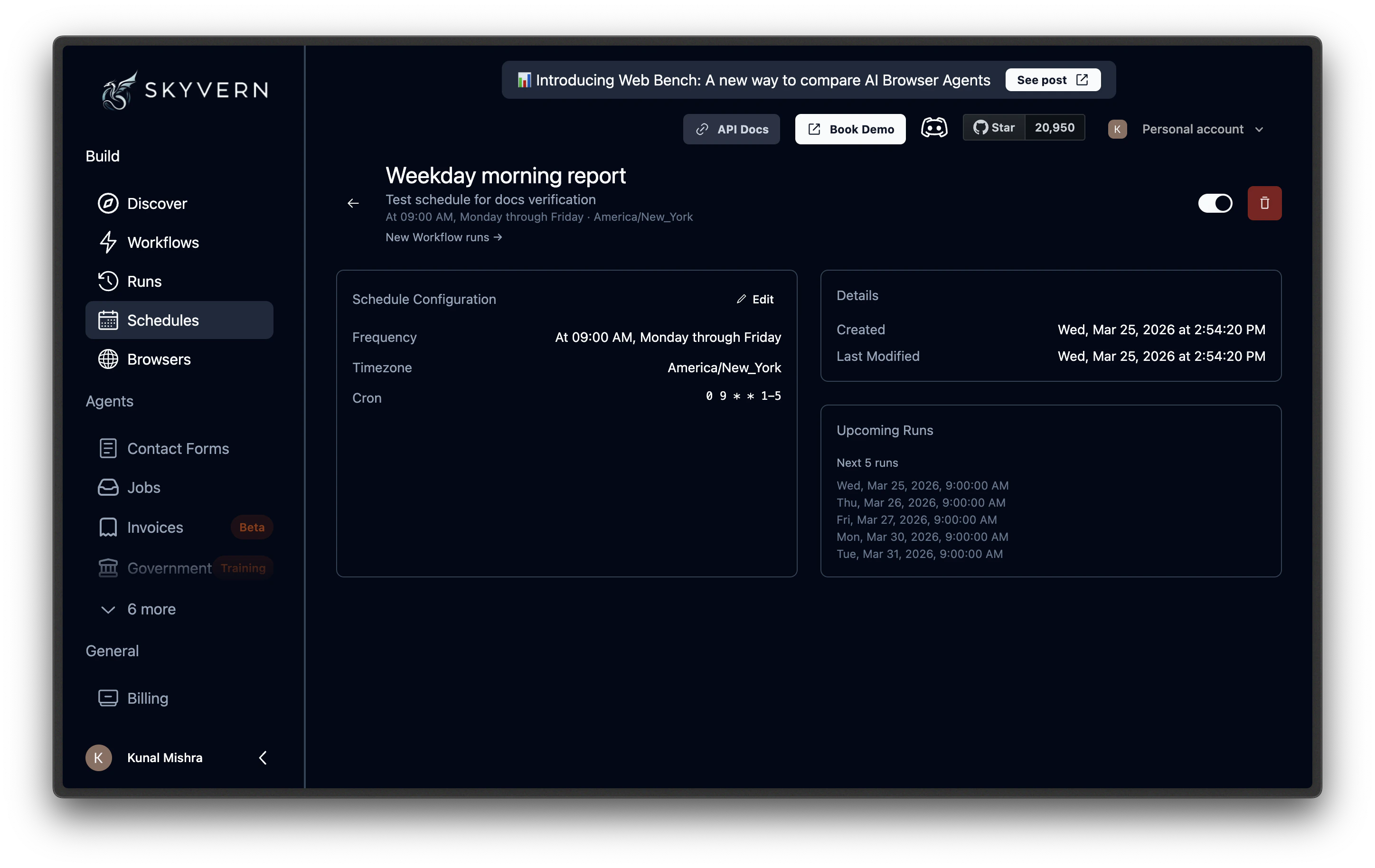Viewport: 1375px width, 868px height.
Task: Click Edit on Schedule Configuration
Action: point(755,299)
